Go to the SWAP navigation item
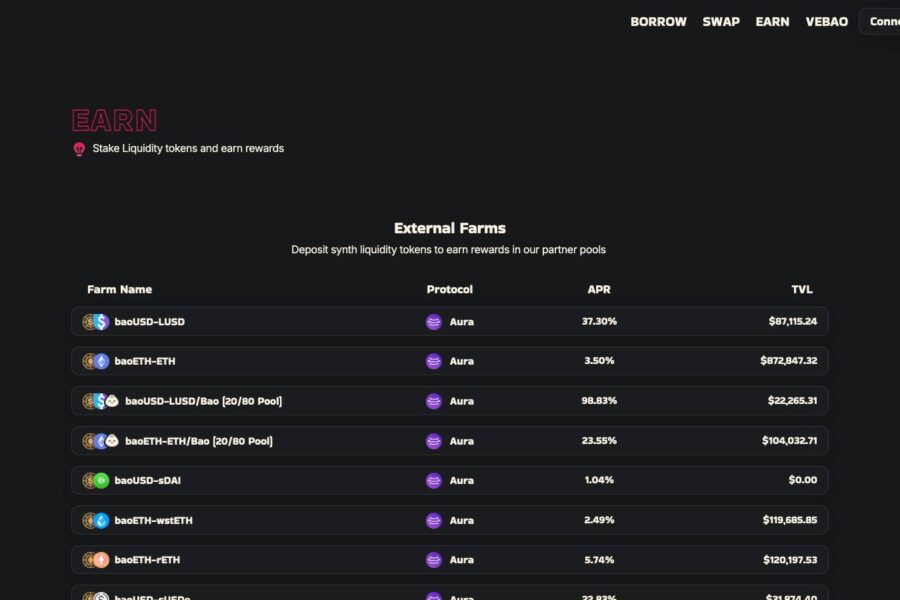 pos(721,21)
